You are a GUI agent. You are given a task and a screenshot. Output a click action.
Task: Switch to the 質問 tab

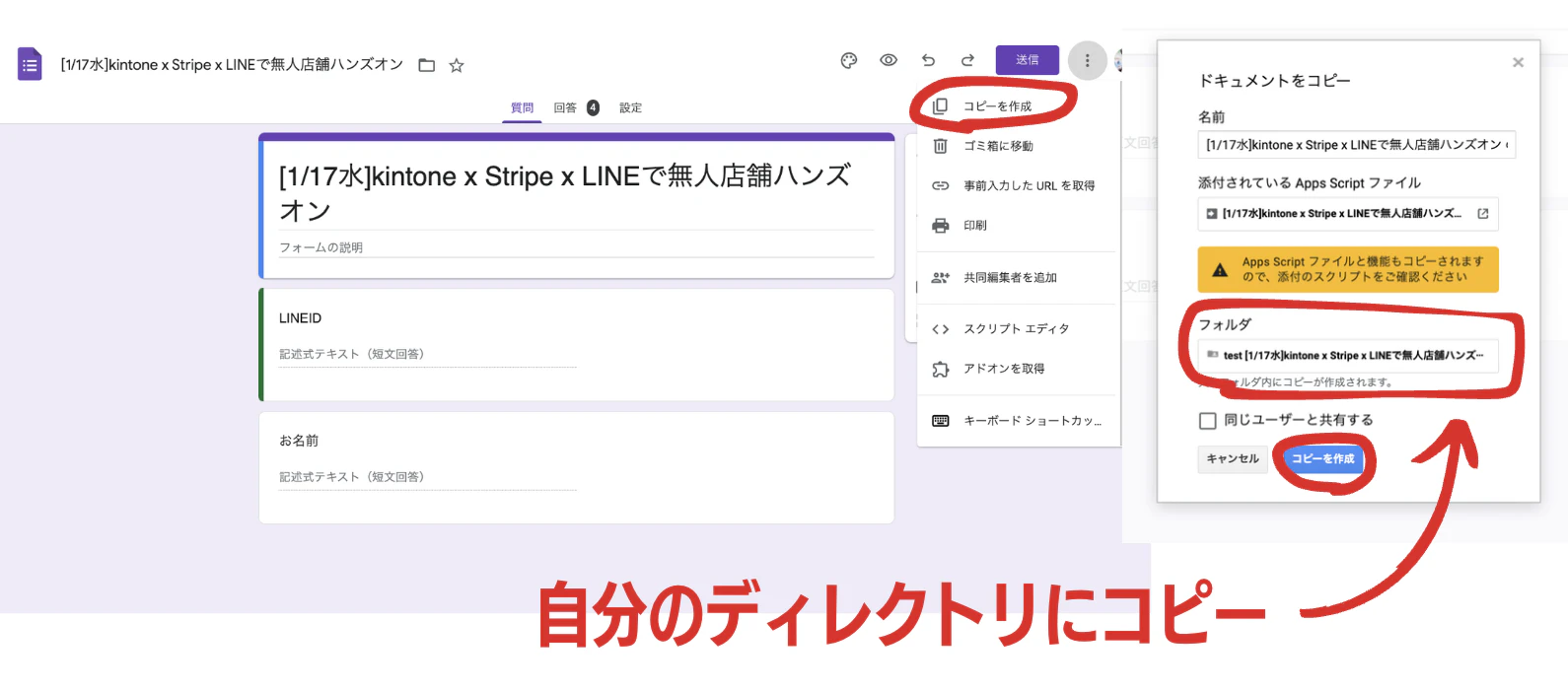click(522, 107)
